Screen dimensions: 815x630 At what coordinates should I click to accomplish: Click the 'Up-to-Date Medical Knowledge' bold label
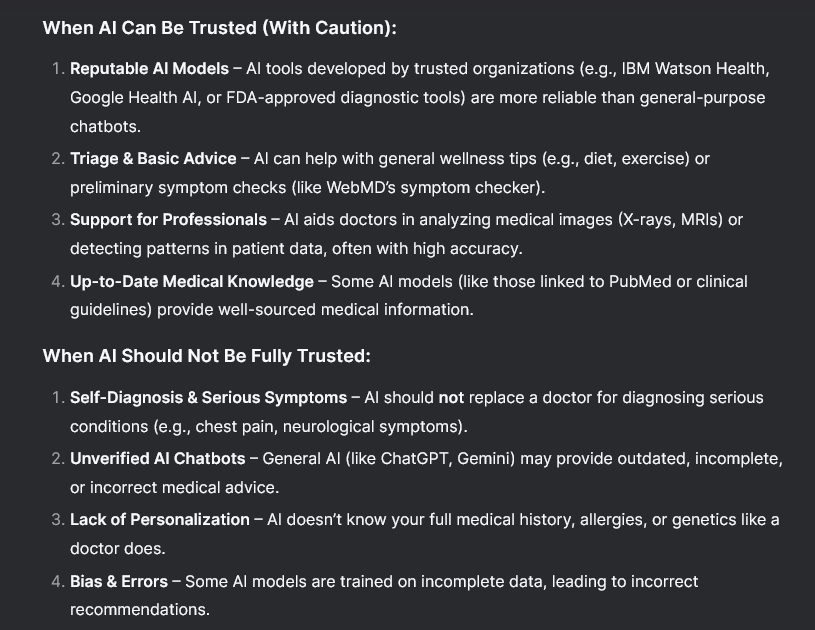pyautogui.click(x=192, y=282)
